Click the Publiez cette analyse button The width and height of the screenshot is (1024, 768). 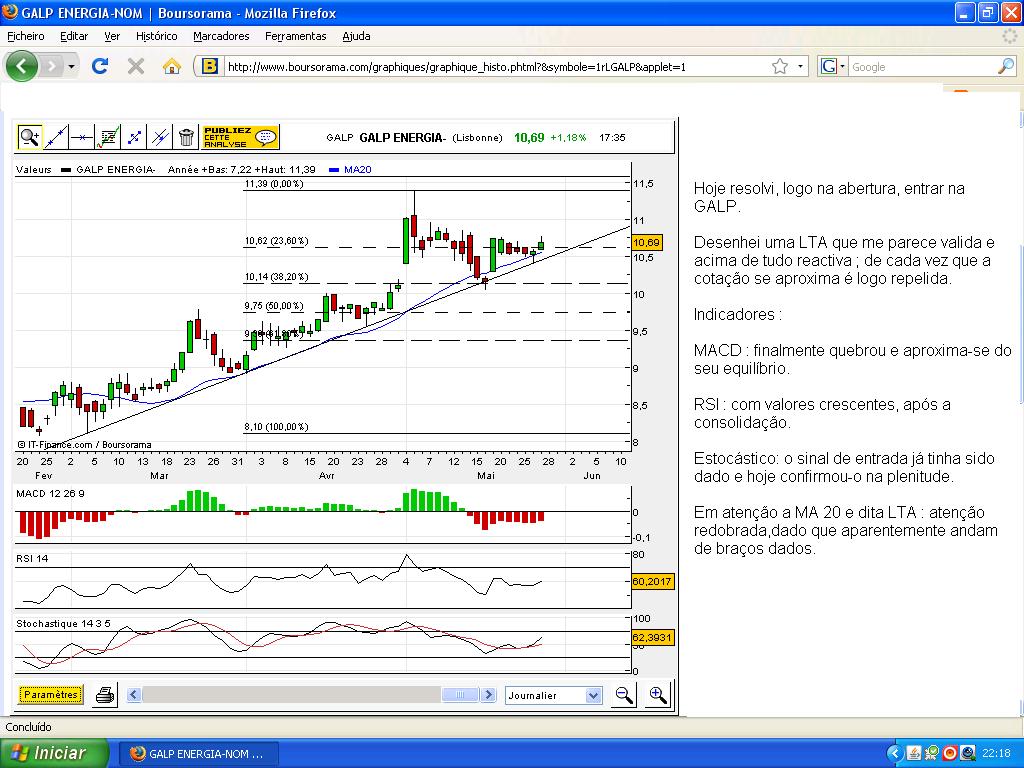click(240, 137)
